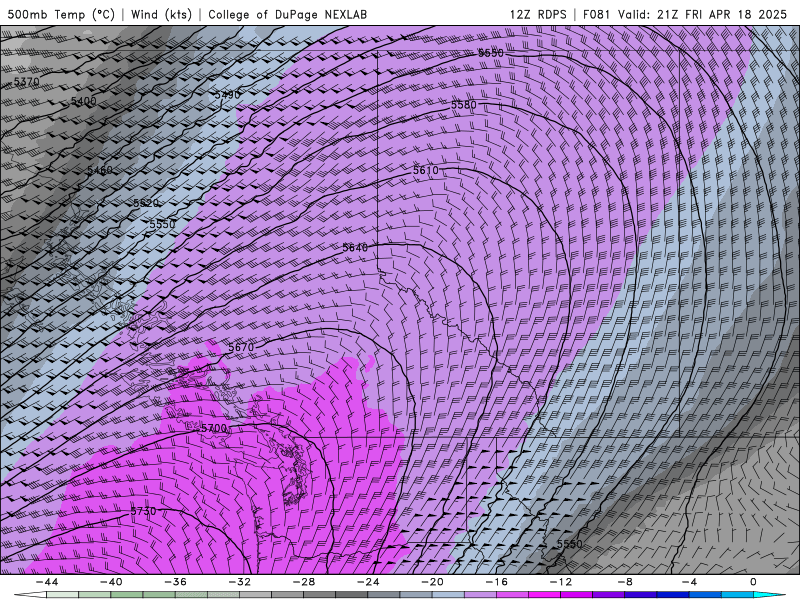Click the 5460 height contour label
This screenshot has height=600, width=800.
point(99,170)
